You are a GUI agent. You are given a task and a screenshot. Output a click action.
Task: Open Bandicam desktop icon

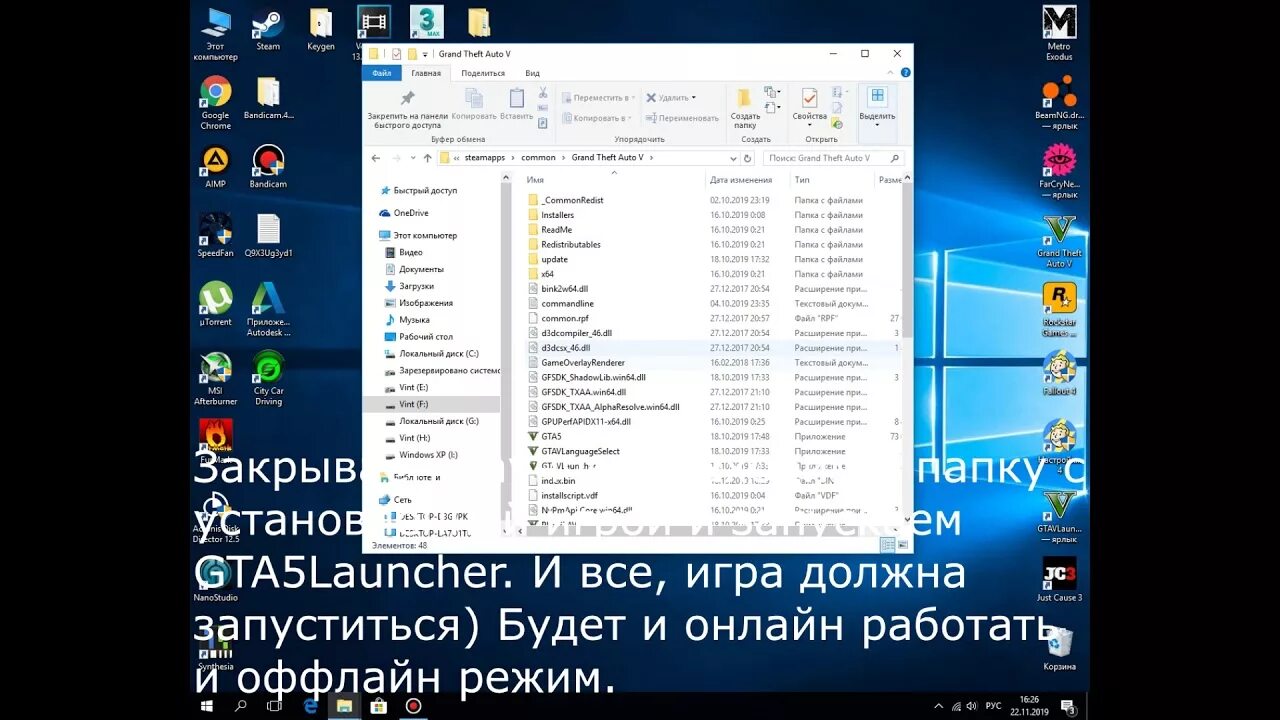click(x=268, y=166)
